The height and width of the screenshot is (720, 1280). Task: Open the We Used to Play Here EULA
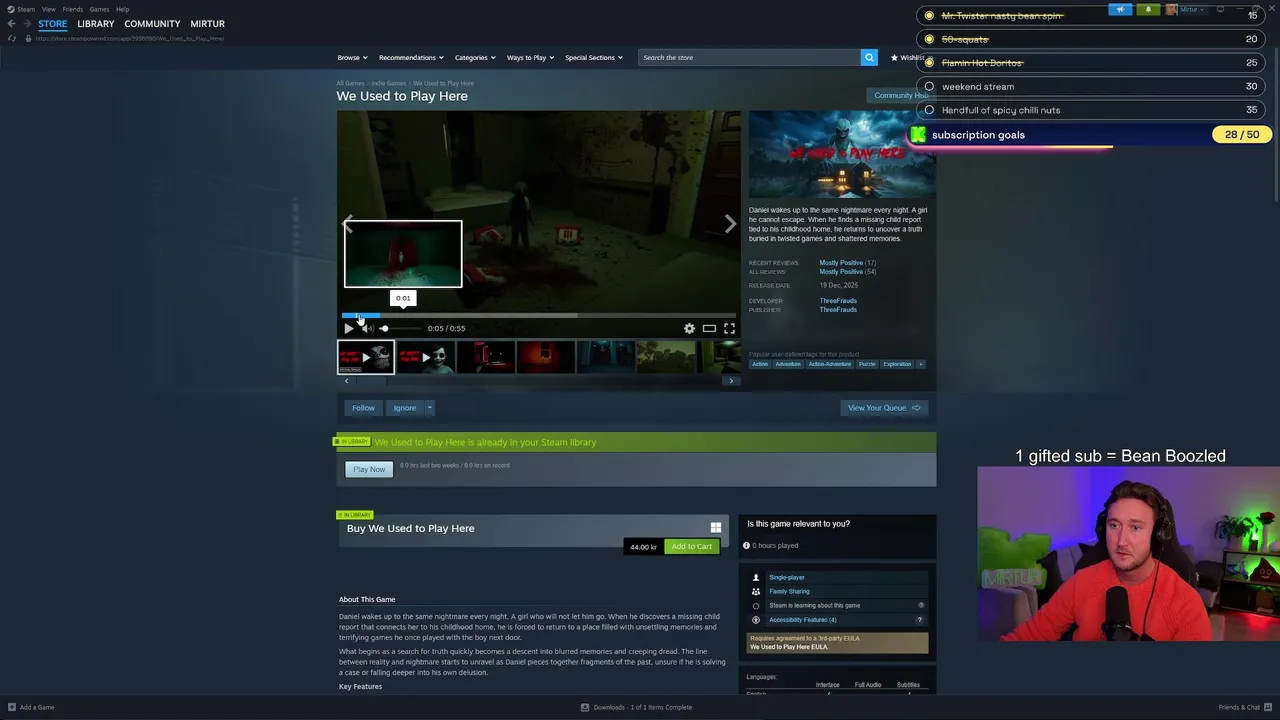(x=789, y=647)
